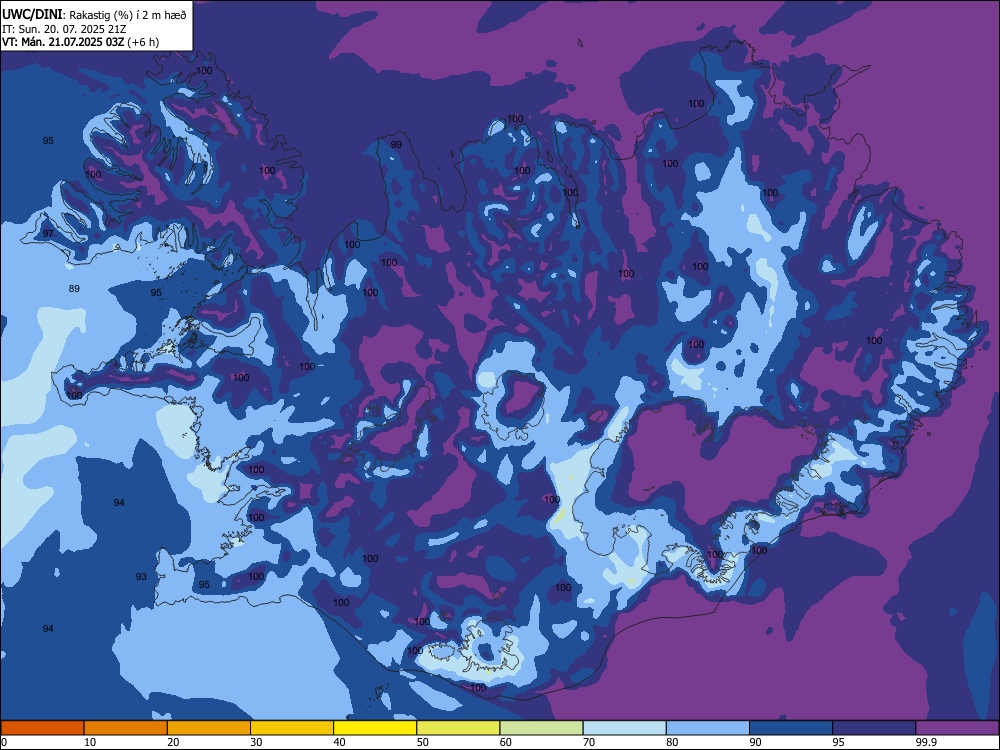Image resolution: width=1000 pixels, height=750 pixels.
Task: Click the line 'VT: Mán. 21.07.2025 03Z (+6 h)'
Action: coord(80,42)
